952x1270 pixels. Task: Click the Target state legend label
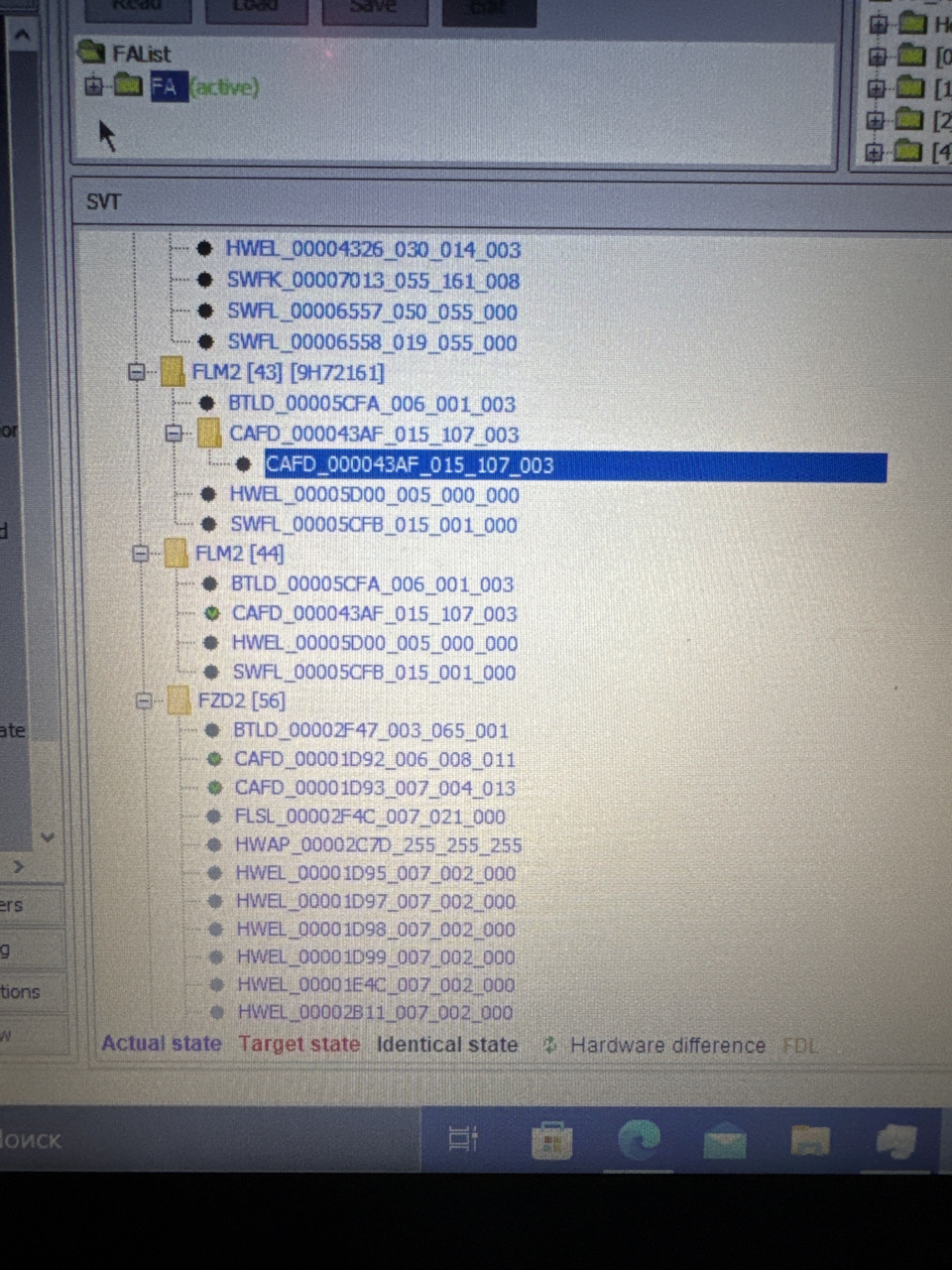point(298,1044)
